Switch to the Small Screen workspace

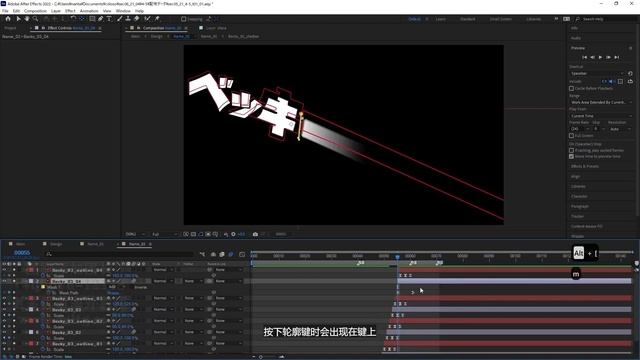coord(500,19)
